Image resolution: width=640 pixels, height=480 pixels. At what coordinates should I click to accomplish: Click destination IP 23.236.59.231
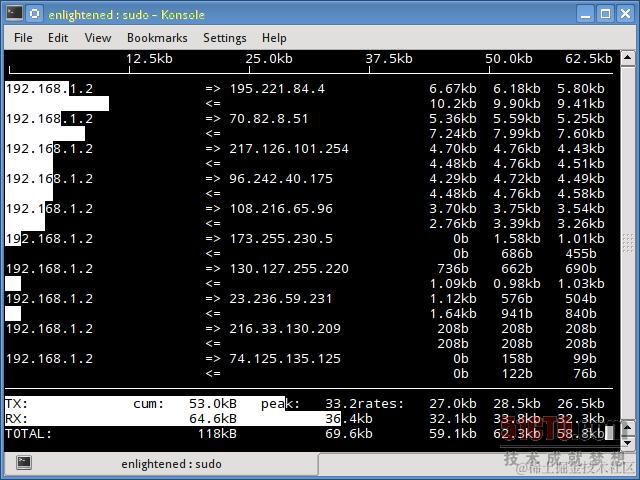tap(281, 299)
